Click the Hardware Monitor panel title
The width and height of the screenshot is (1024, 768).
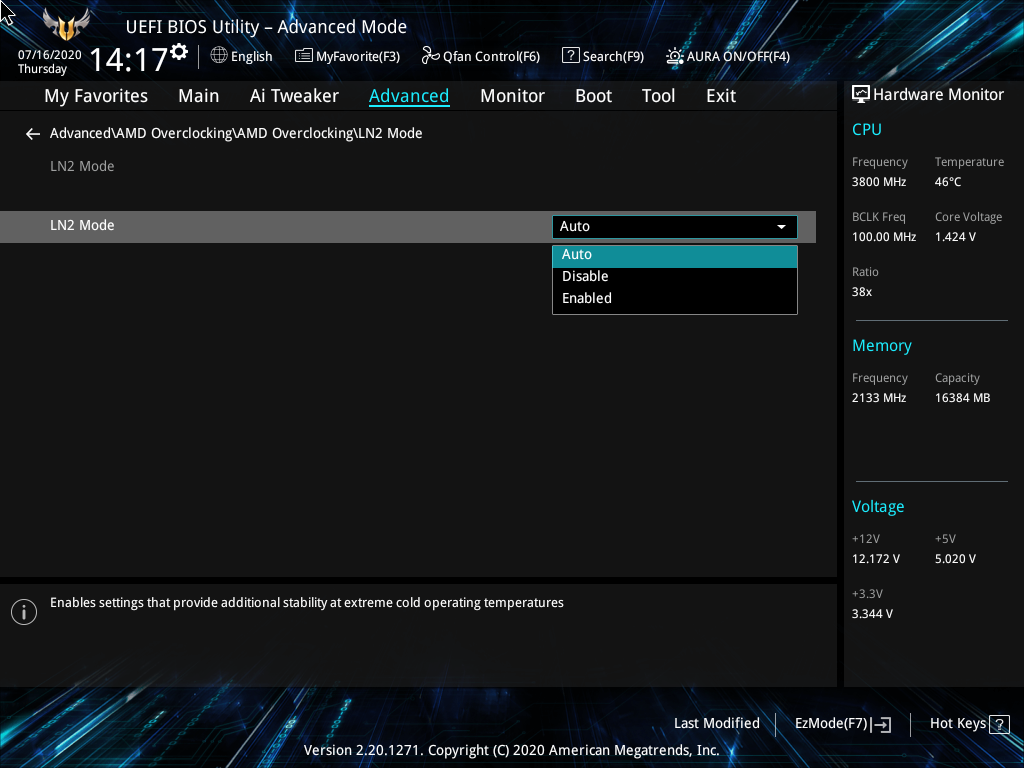click(x=938, y=95)
